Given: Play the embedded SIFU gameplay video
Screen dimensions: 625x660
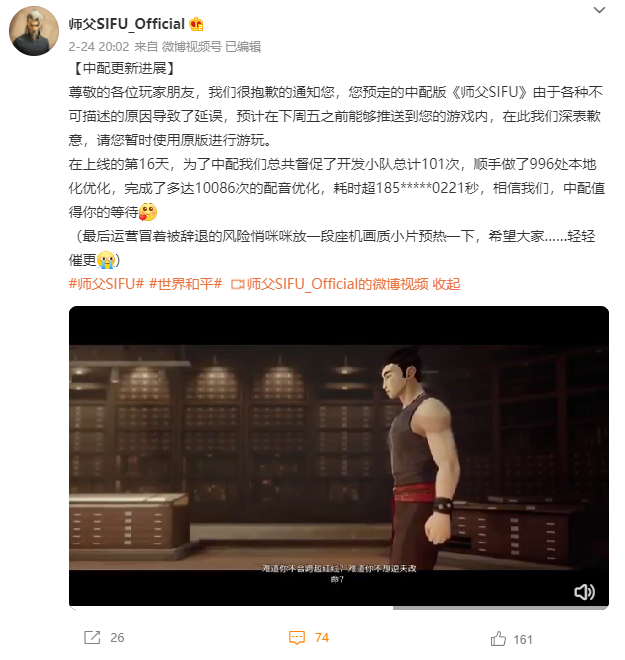Looking at the screenshot, I should (339, 455).
